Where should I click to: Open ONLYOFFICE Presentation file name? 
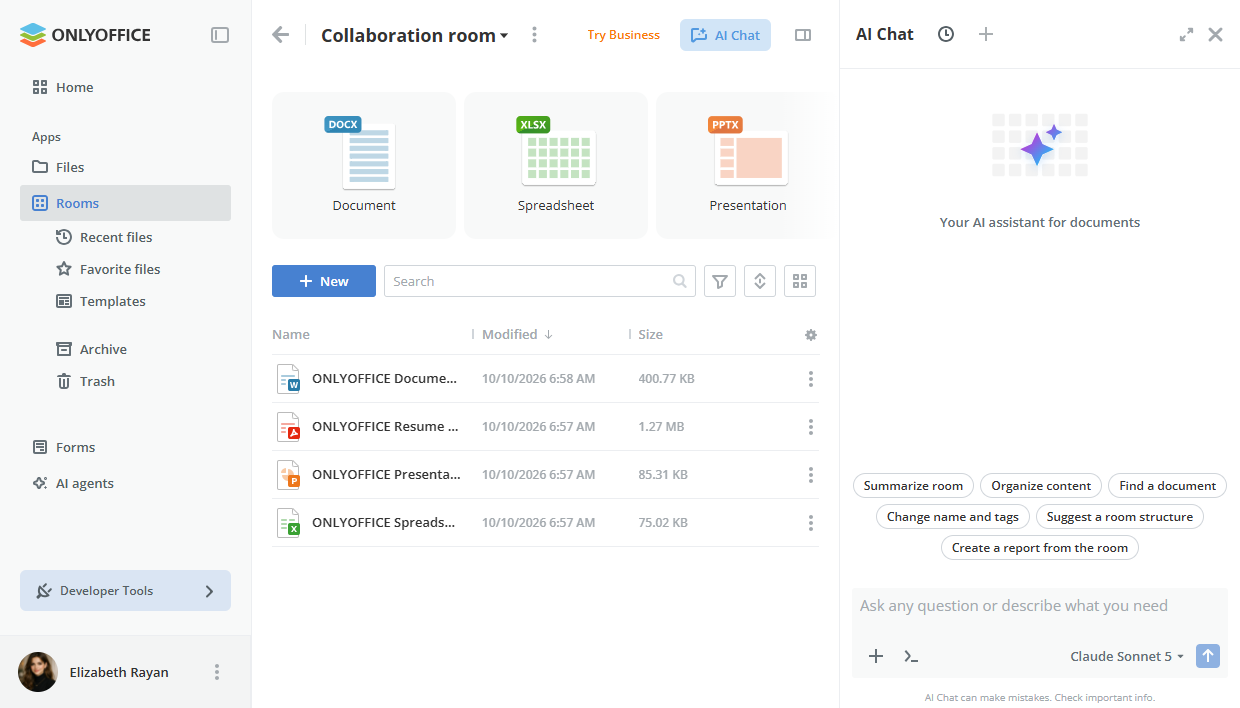click(x=386, y=475)
